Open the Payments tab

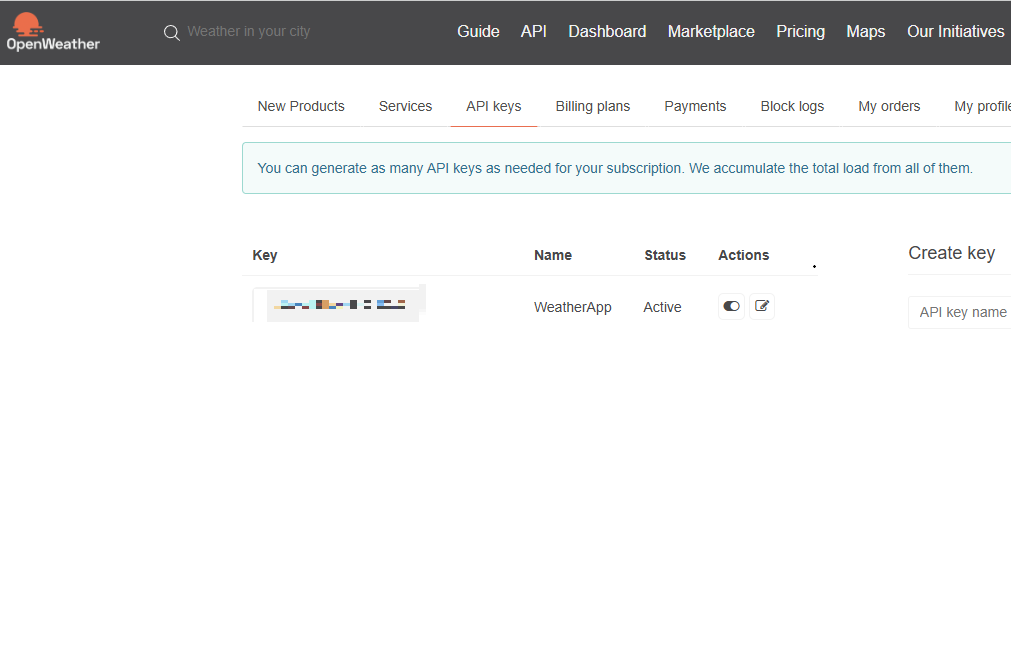pos(695,106)
